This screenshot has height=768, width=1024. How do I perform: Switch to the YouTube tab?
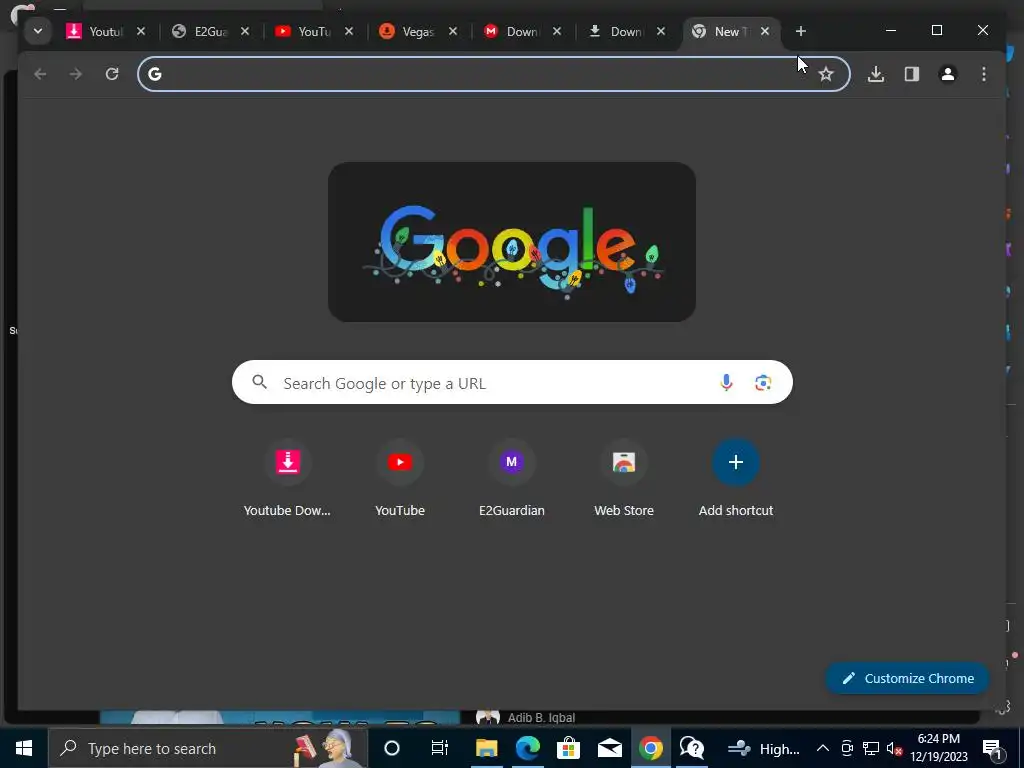coord(304,31)
